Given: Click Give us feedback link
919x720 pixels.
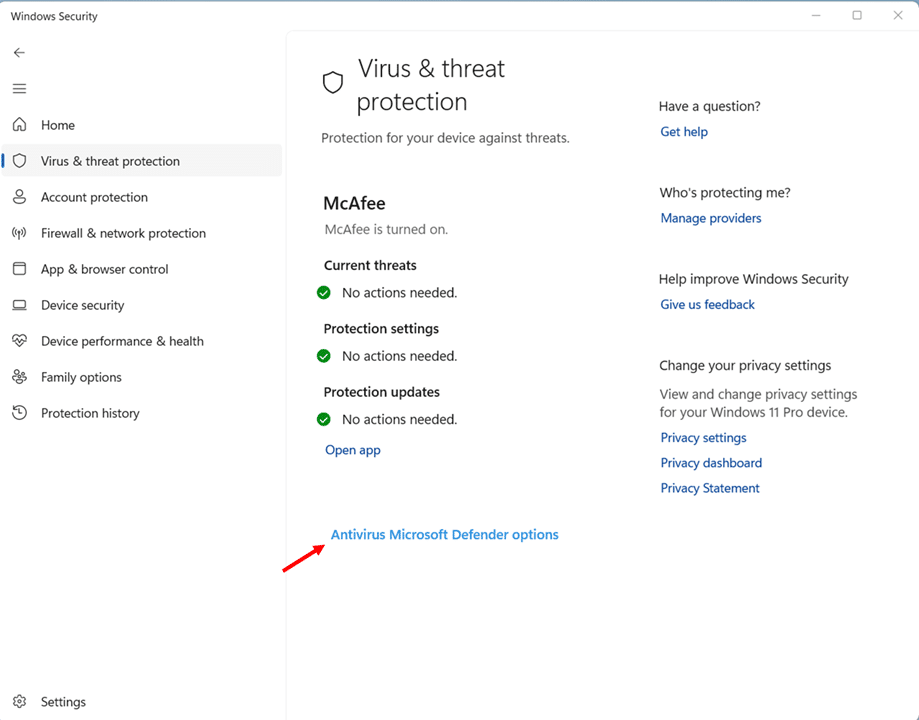Looking at the screenshot, I should [707, 305].
